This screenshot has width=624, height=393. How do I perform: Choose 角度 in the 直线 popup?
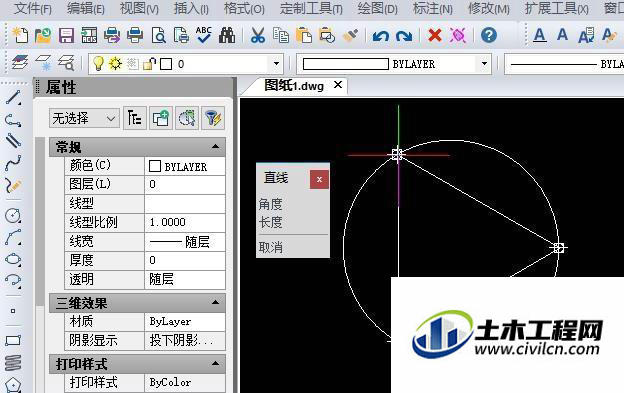coord(271,204)
